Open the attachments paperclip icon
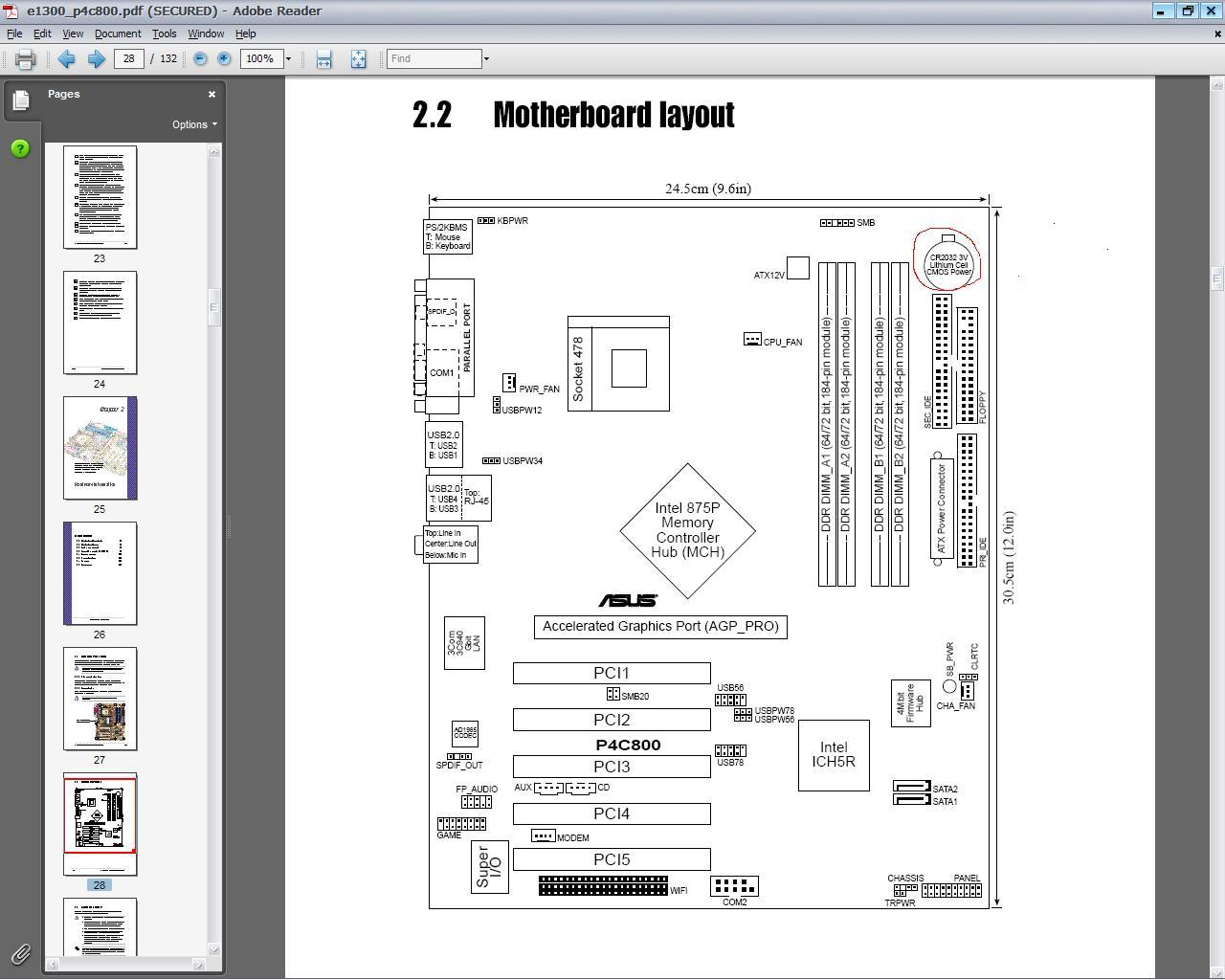 click(20, 953)
